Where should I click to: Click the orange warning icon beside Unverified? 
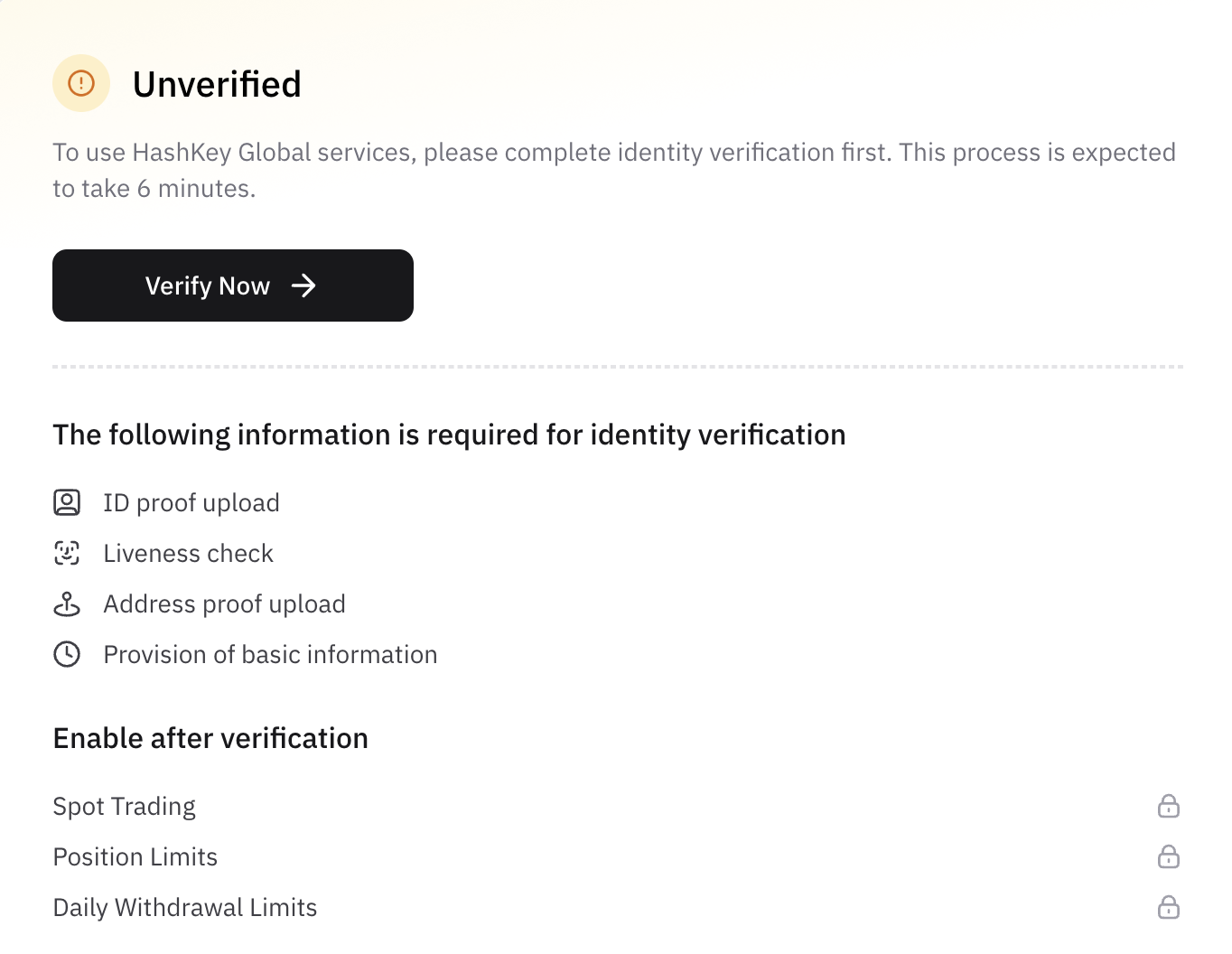click(x=81, y=83)
